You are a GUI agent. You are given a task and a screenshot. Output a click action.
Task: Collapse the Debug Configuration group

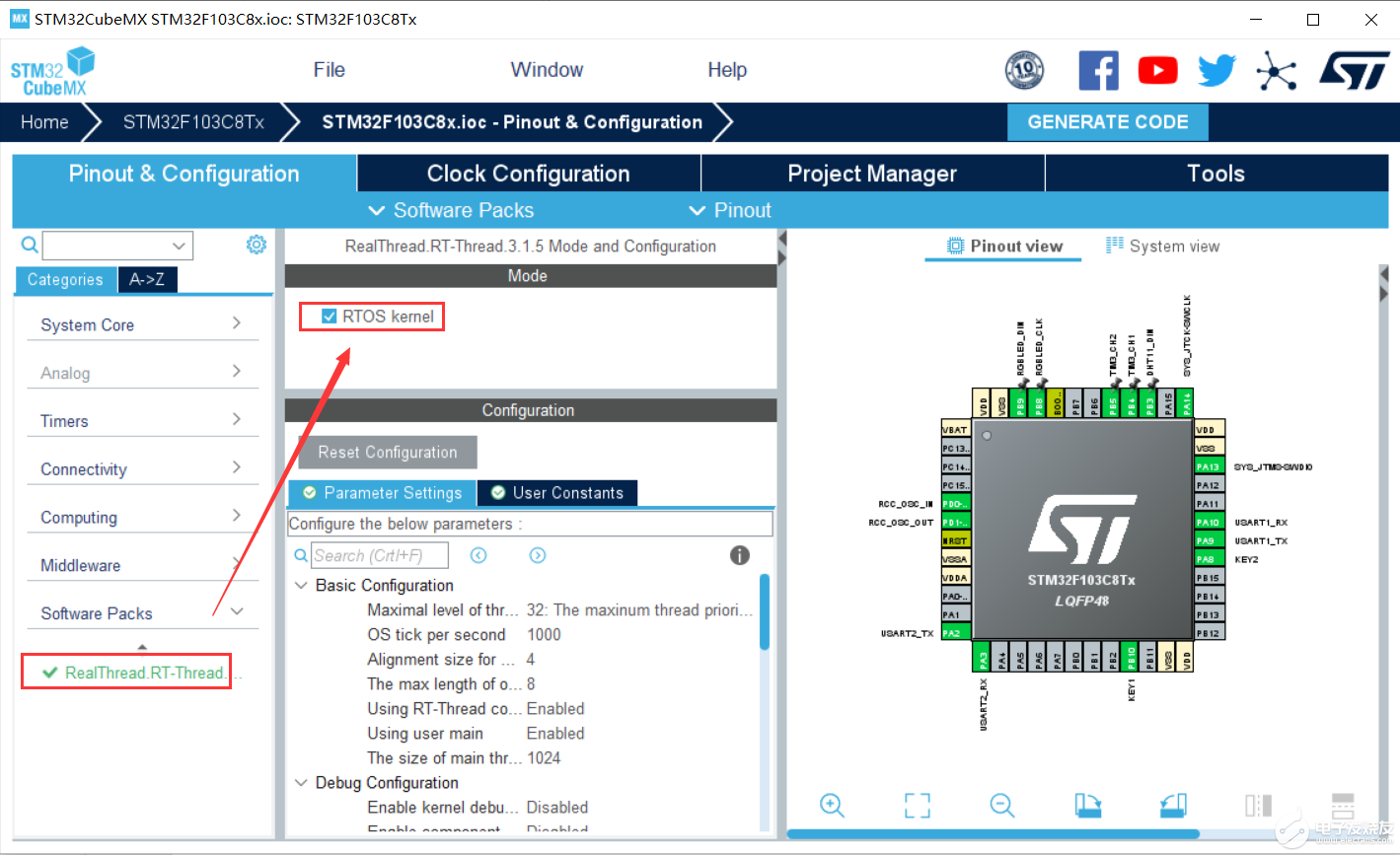coord(301,783)
